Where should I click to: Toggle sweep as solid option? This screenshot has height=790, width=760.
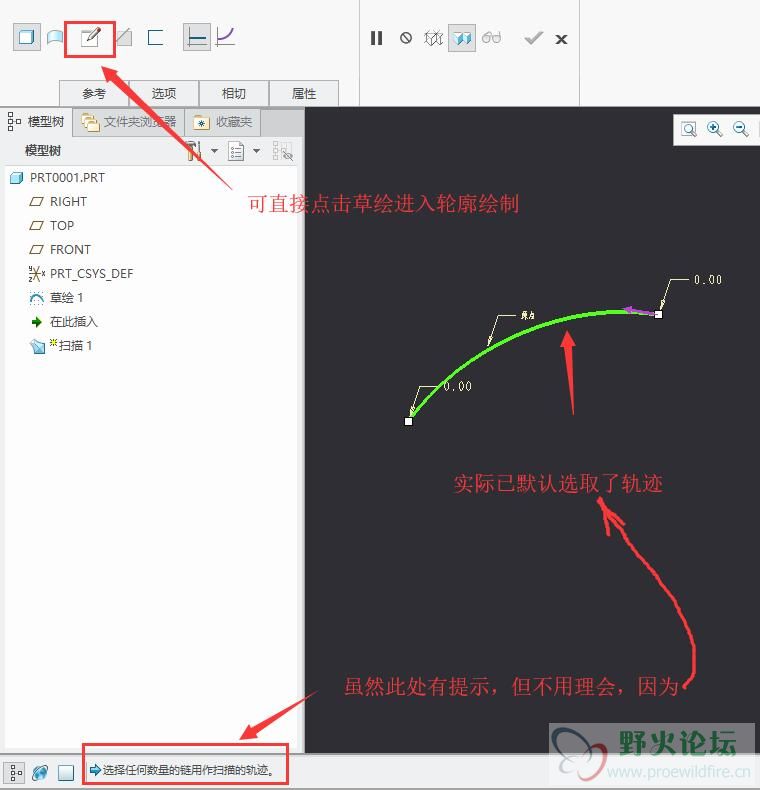(26, 37)
